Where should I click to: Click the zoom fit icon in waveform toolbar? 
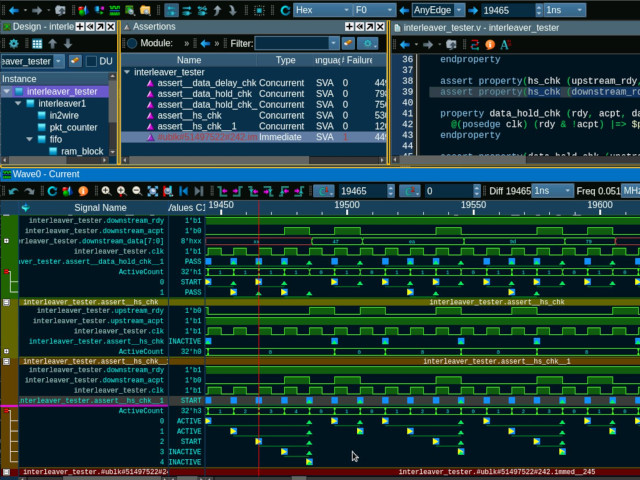pyautogui.click(x=153, y=191)
